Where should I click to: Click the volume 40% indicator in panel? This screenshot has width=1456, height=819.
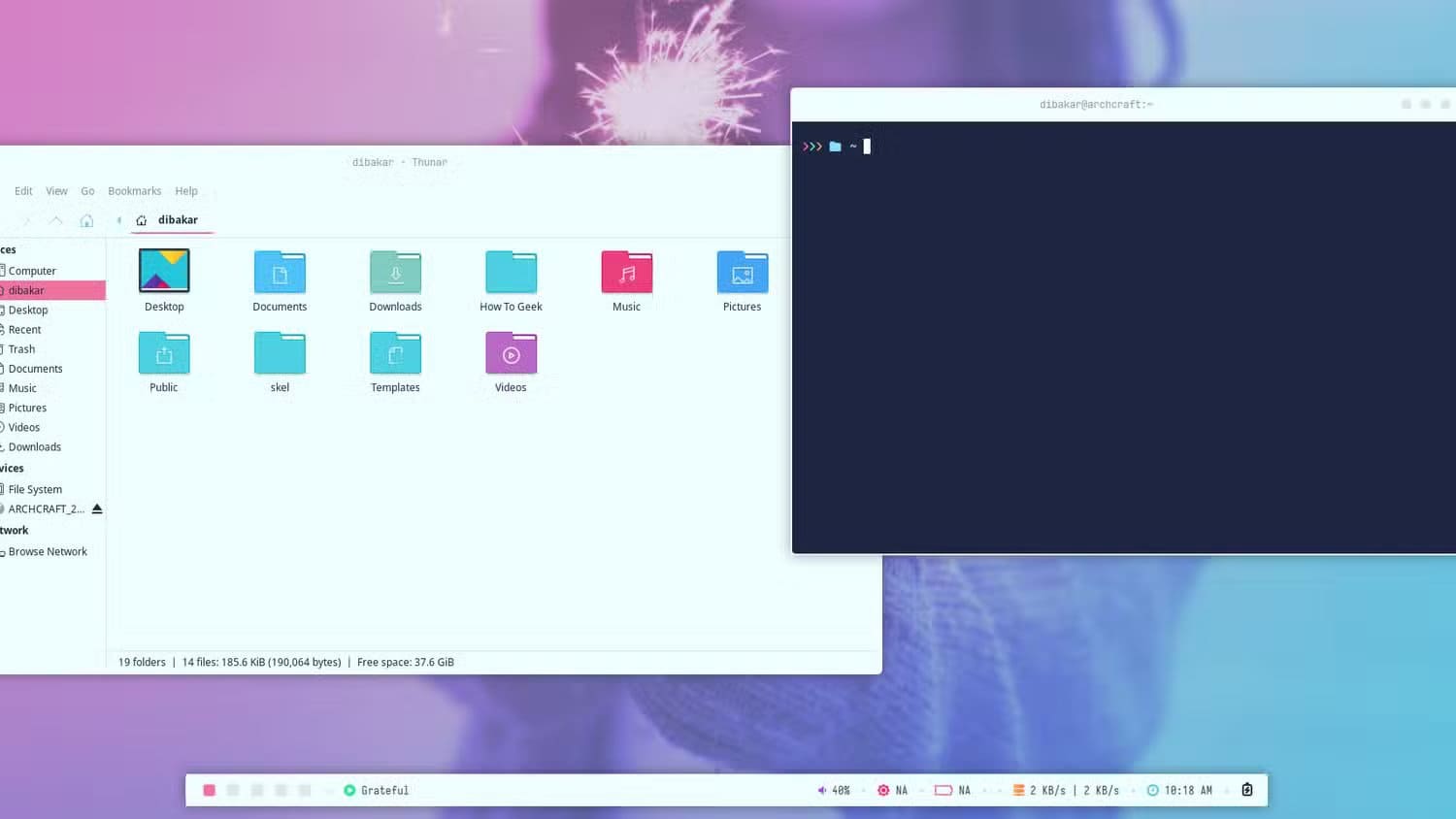[834, 790]
